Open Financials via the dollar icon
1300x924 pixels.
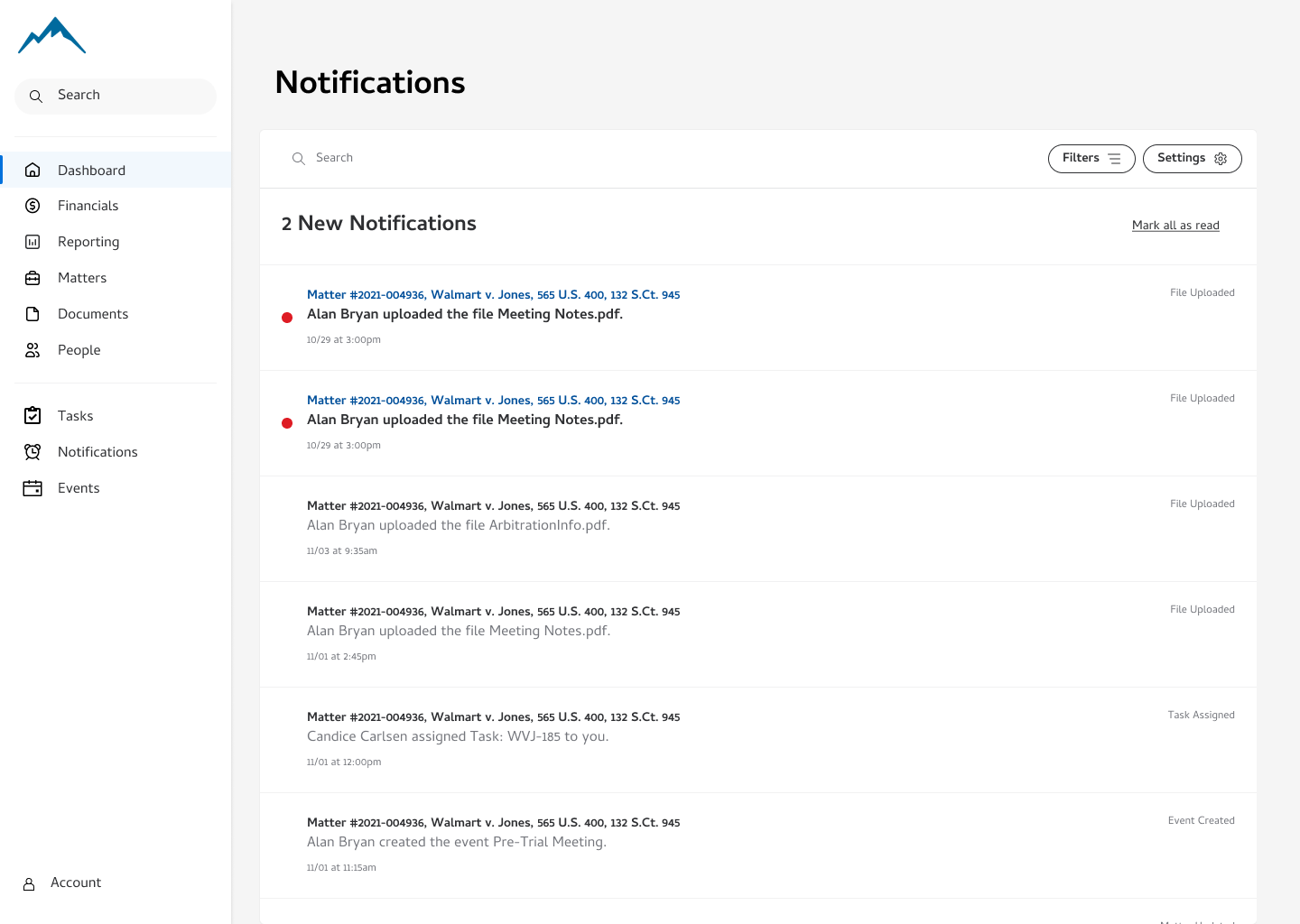pos(32,205)
